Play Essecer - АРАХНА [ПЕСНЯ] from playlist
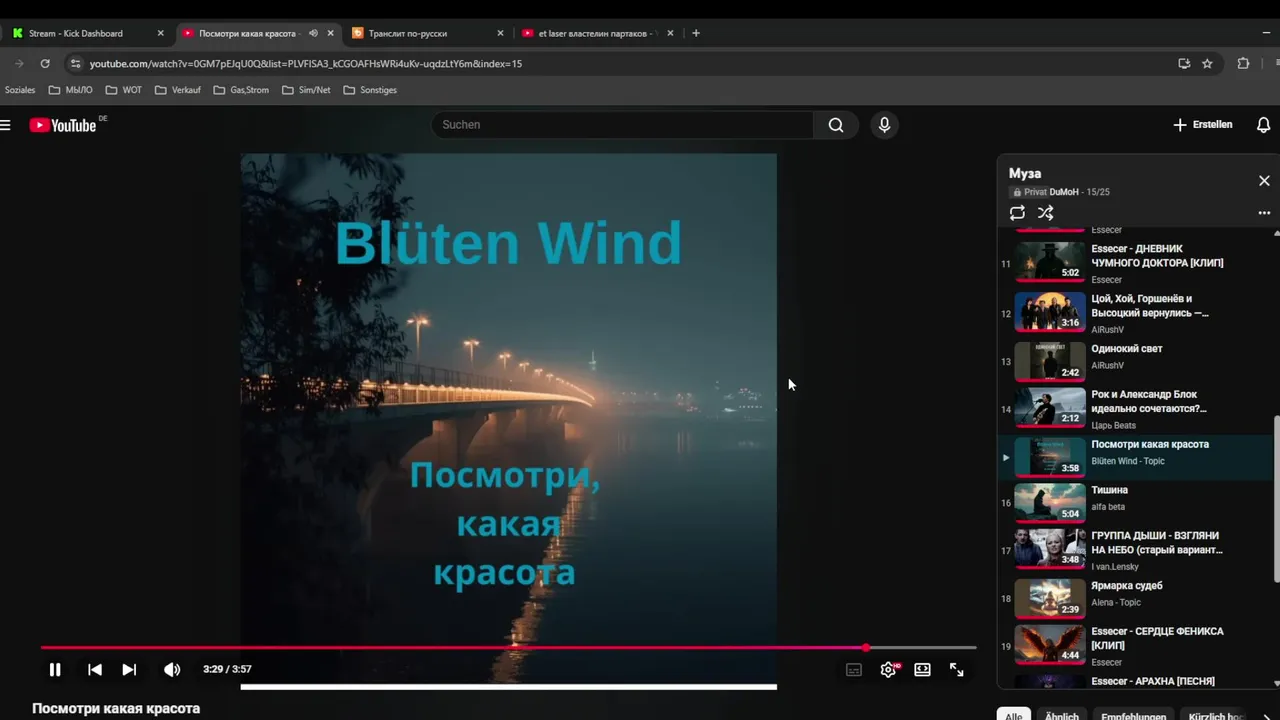This screenshot has height=720, width=1280. pyautogui.click(x=1135, y=682)
